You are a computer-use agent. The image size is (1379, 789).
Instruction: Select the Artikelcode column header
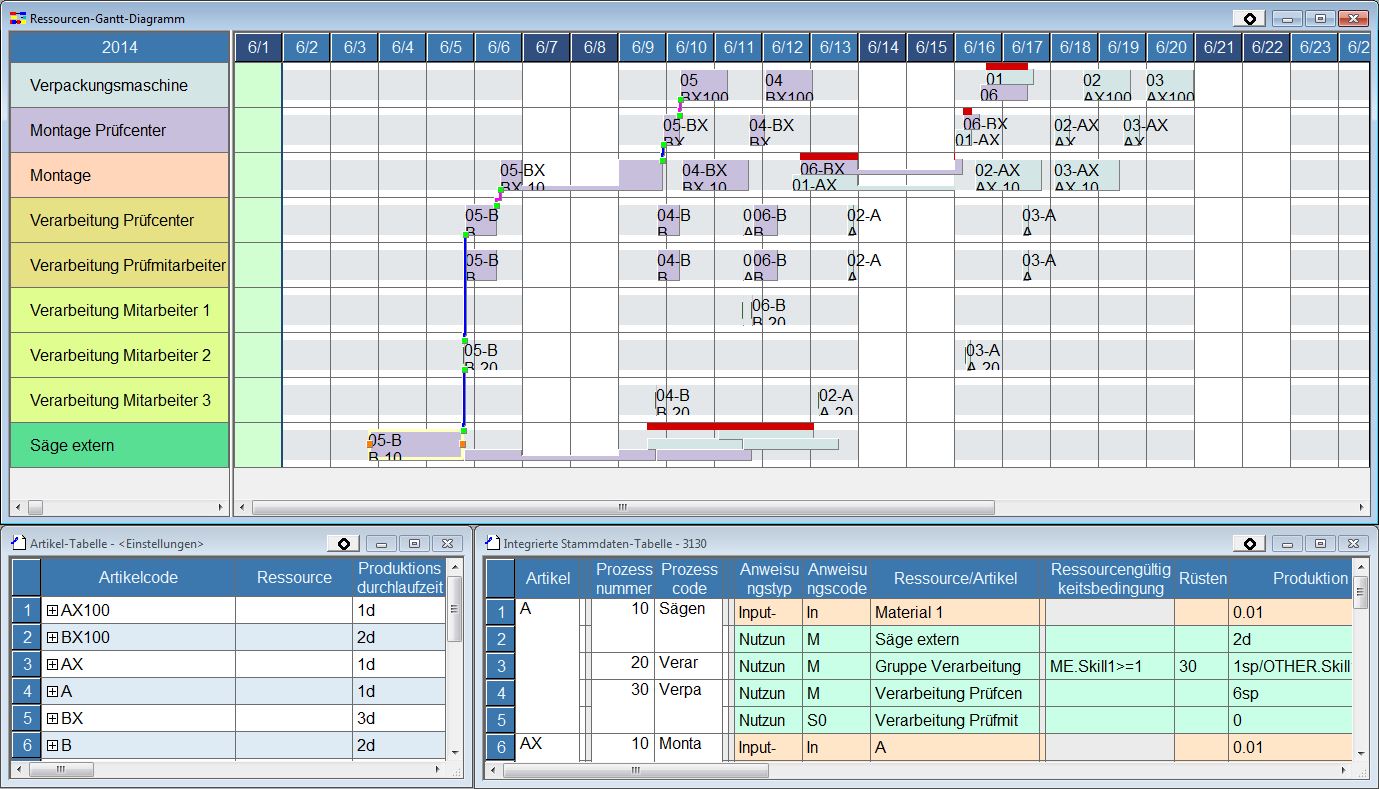138,577
